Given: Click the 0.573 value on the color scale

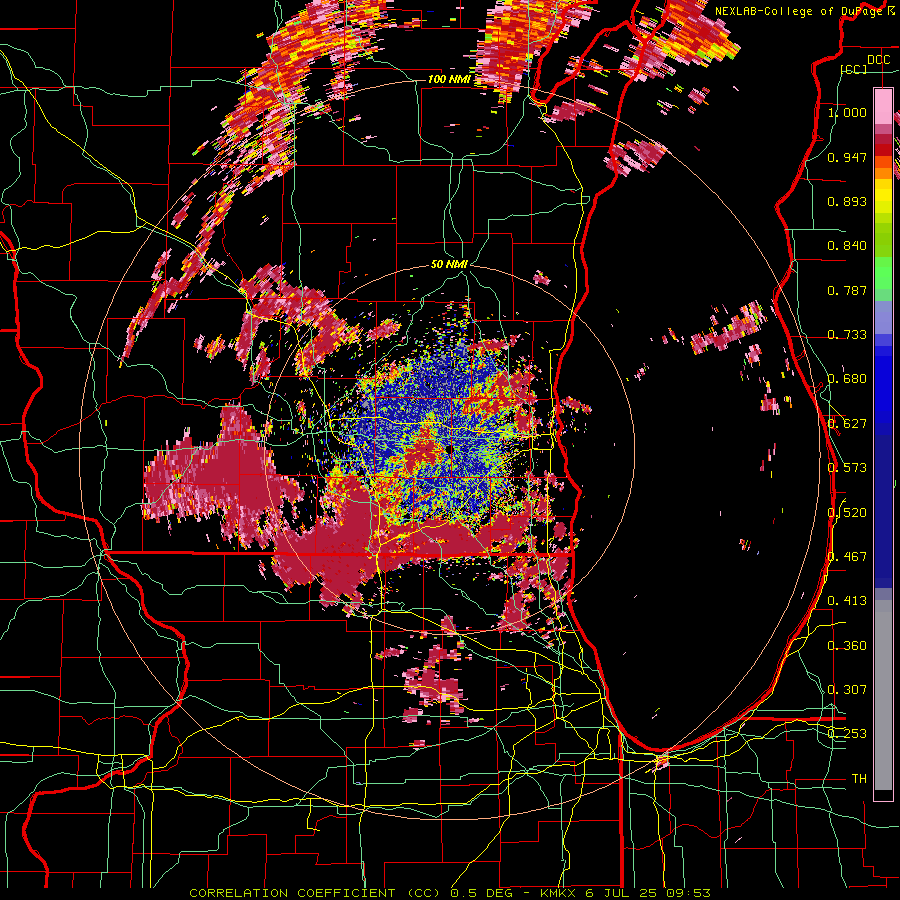Looking at the screenshot, I should click(847, 468).
